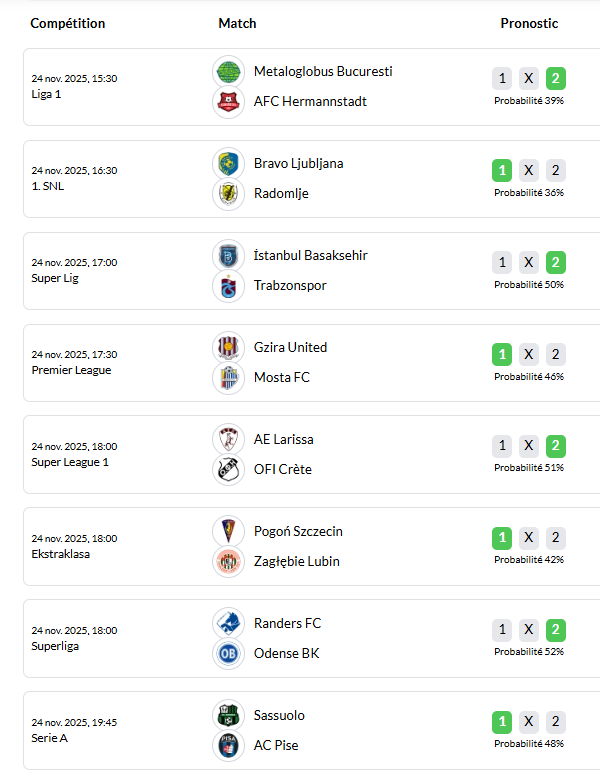Select prediction 1 for Metaloglobus vs Hermannstadt
Viewport: 600px width, 780px height.
pos(502,79)
